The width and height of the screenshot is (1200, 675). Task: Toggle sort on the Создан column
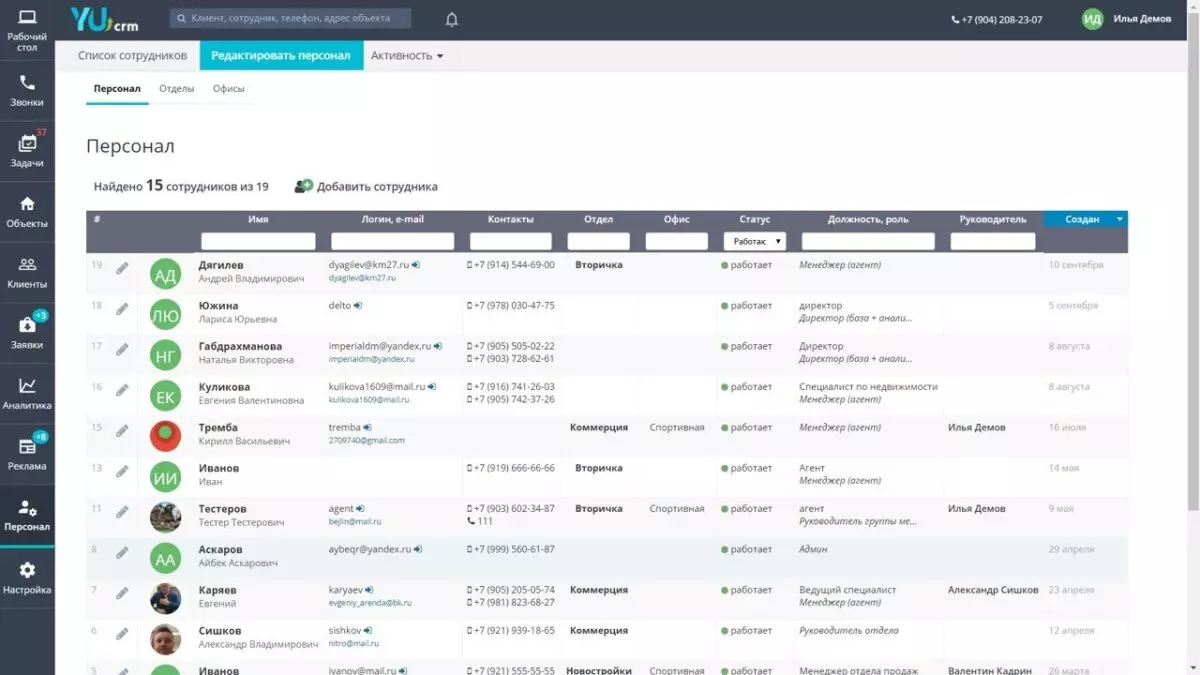[1086, 219]
